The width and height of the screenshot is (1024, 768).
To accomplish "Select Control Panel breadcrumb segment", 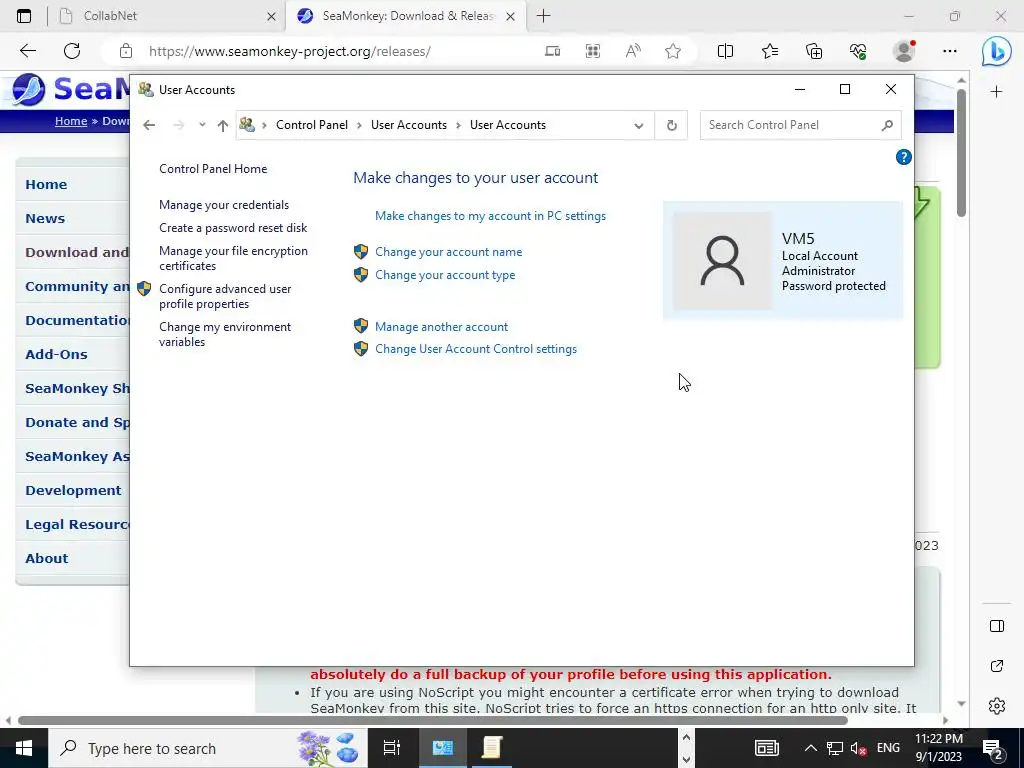I will click(x=312, y=125).
